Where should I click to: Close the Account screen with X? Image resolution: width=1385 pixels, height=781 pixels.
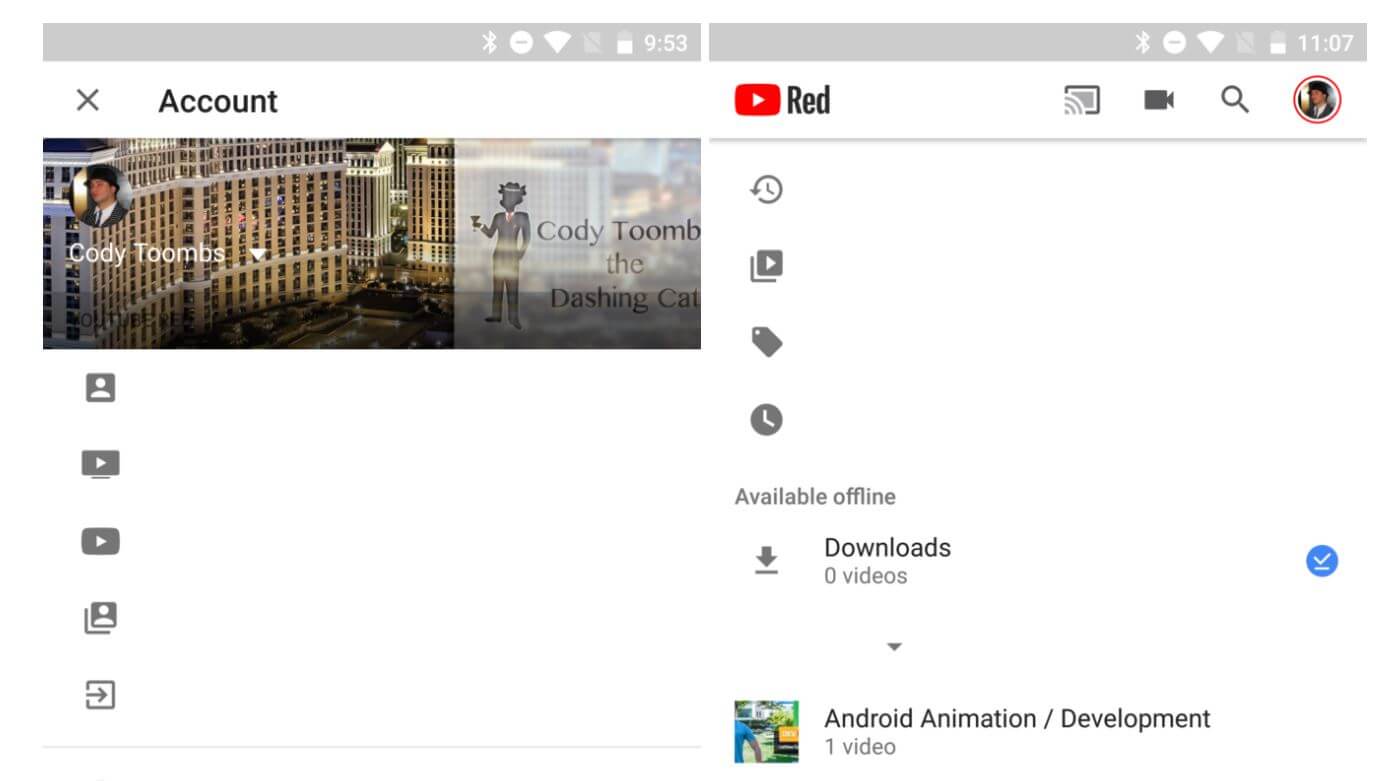[88, 100]
